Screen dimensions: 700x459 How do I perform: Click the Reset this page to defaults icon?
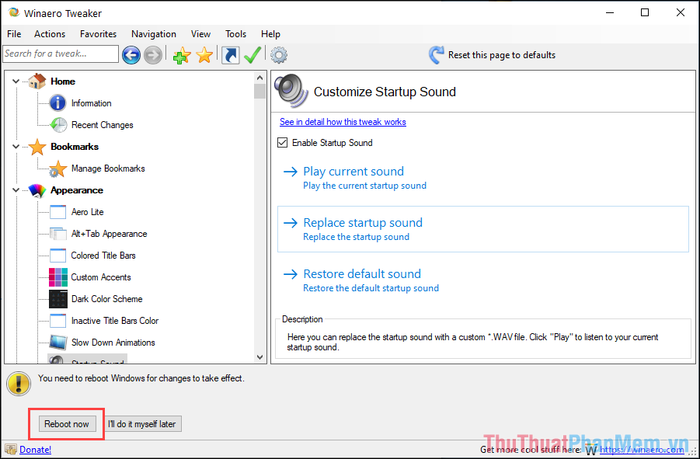point(436,55)
